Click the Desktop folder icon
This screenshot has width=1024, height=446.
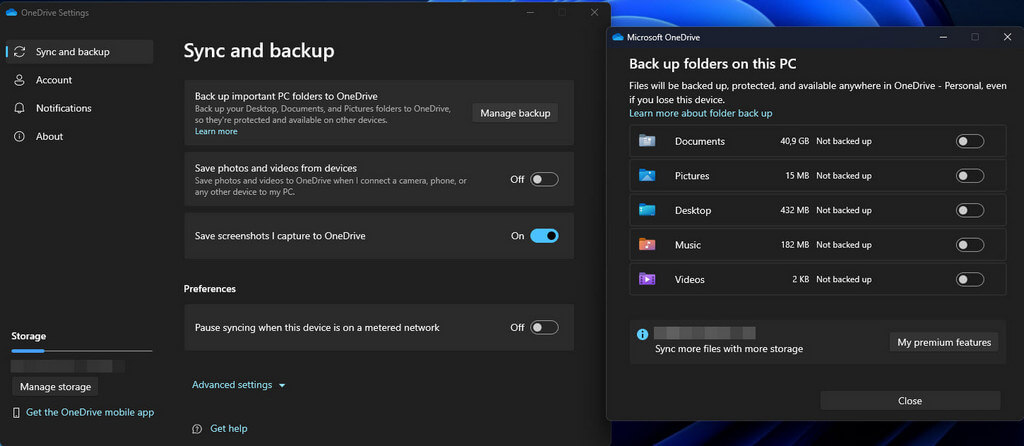tap(647, 210)
